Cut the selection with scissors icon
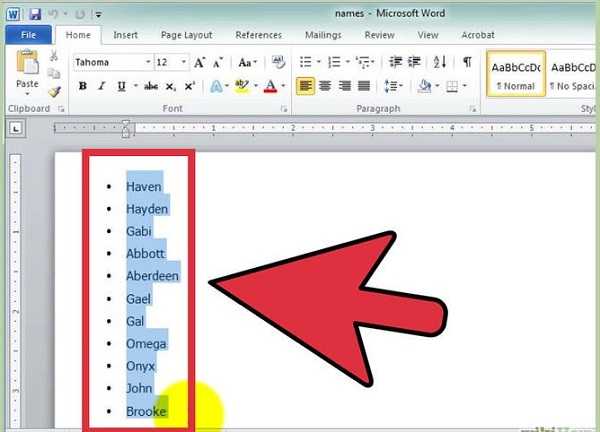The width and height of the screenshot is (600, 432). pos(54,55)
